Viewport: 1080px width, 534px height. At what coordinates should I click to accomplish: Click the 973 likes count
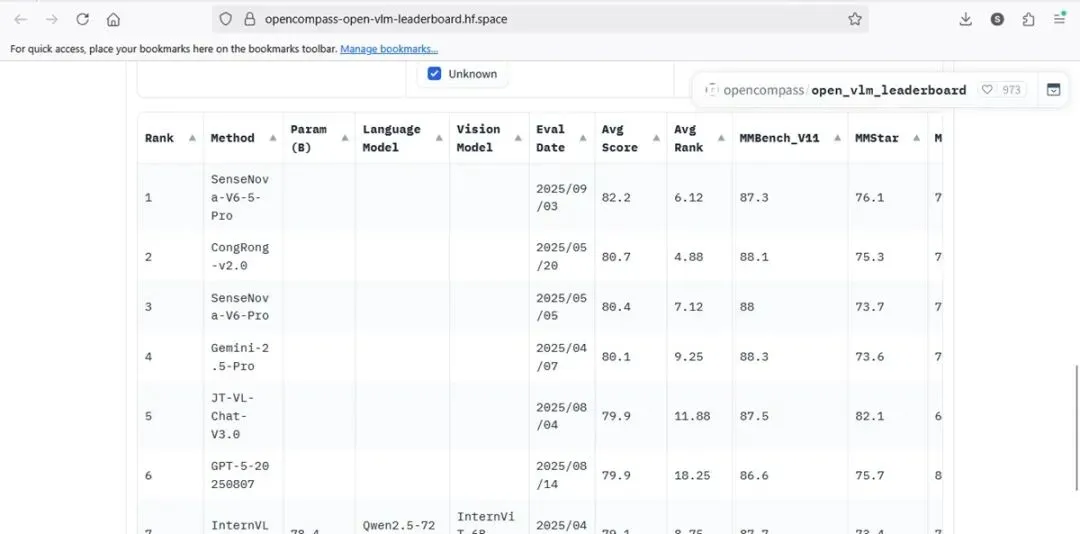[1011, 90]
